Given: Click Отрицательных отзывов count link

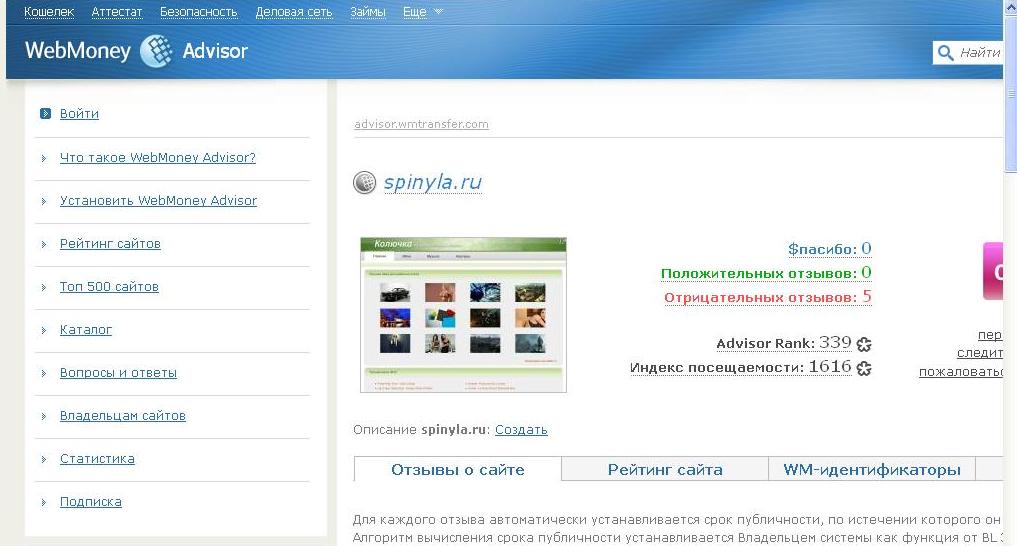Looking at the screenshot, I should [x=768, y=297].
